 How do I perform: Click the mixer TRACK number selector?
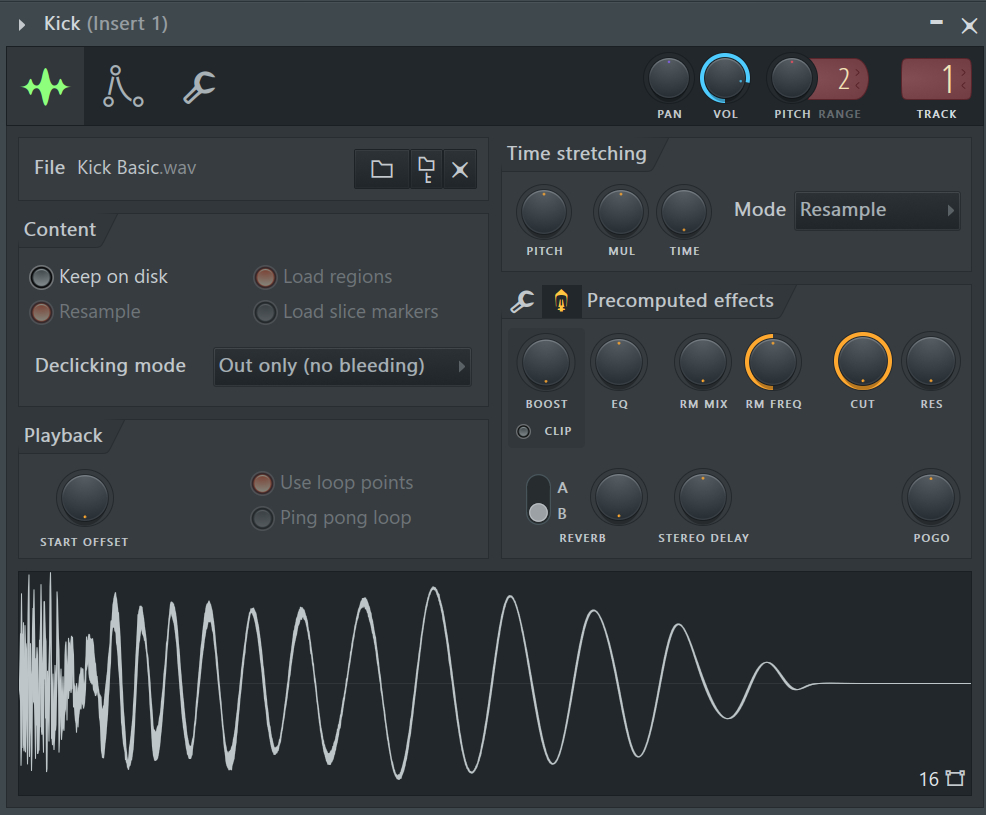tap(936, 79)
